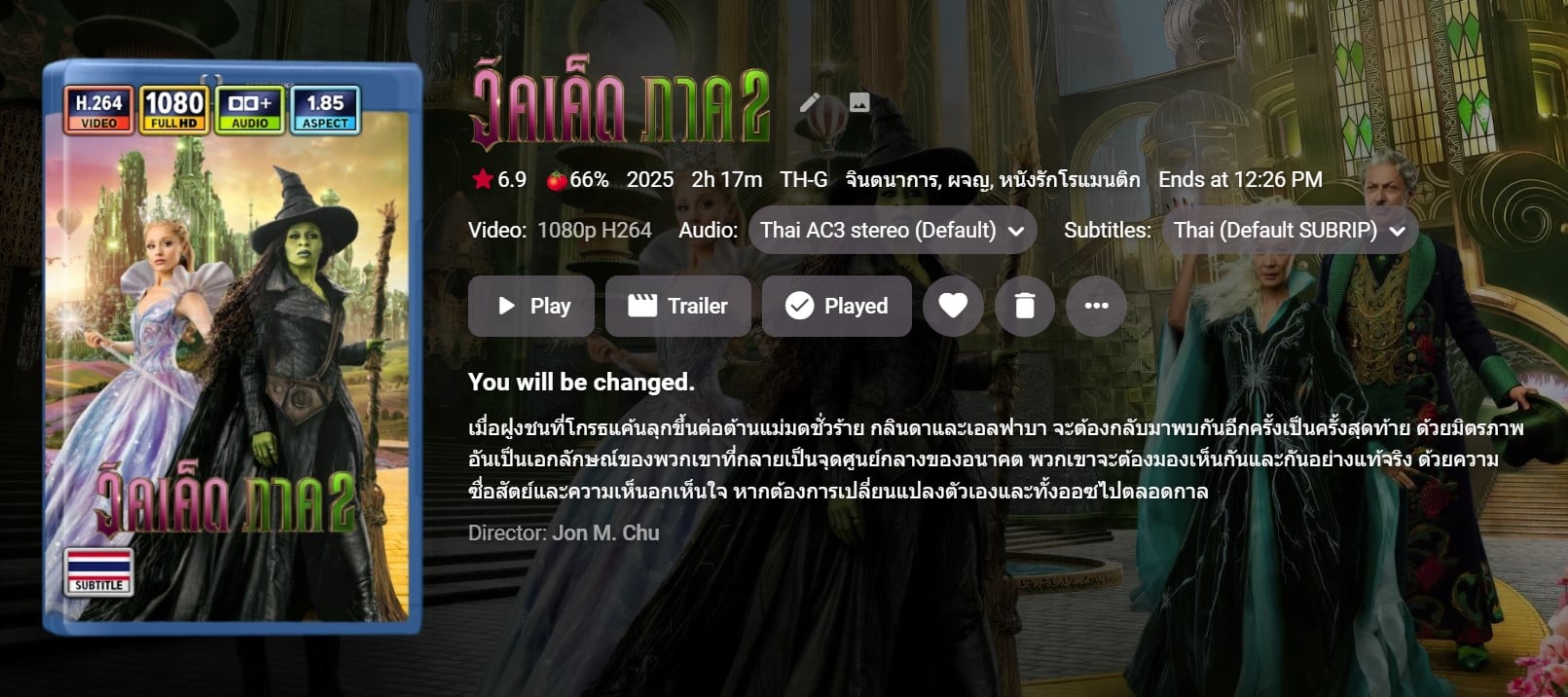Click the pencil edit metadata icon
Image resolution: width=1568 pixels, height=697 pixels.
coord(810,102)
